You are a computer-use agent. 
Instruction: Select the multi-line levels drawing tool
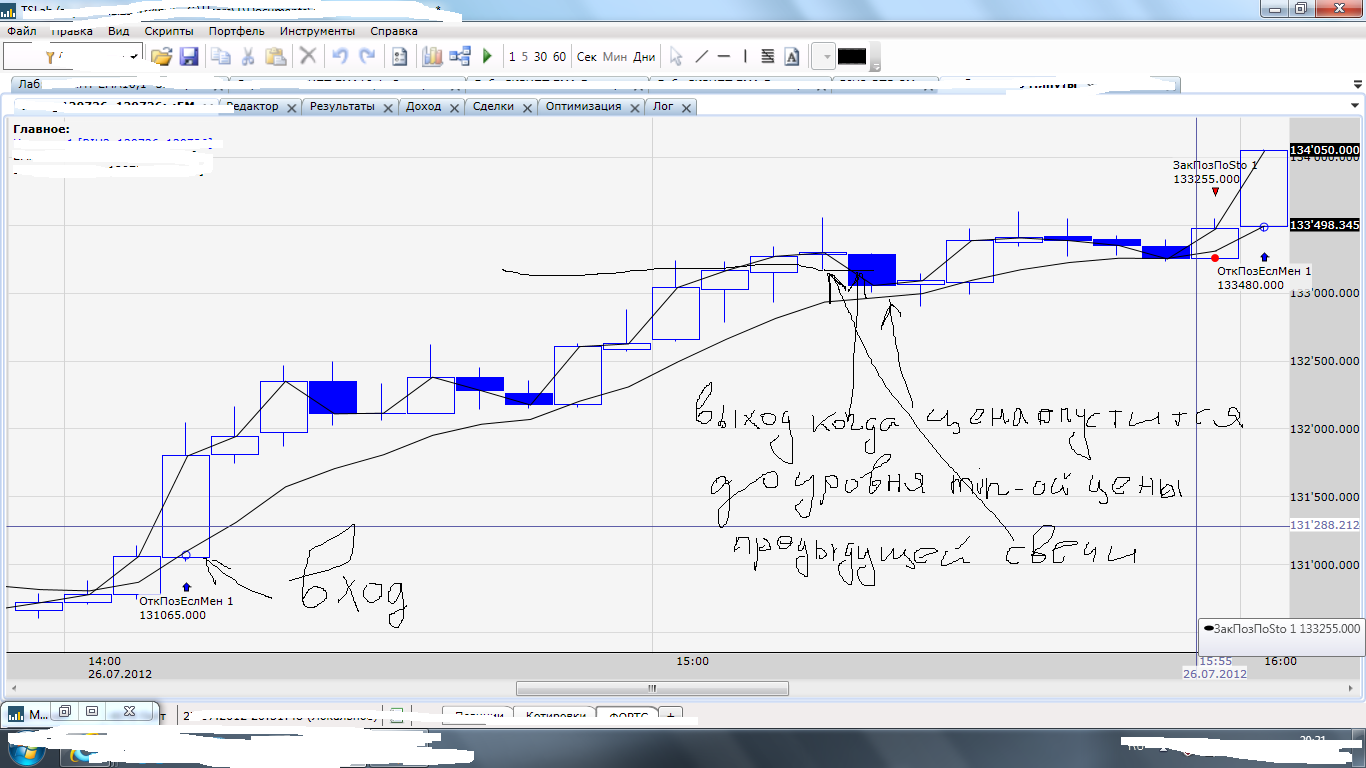click(767, 57)
